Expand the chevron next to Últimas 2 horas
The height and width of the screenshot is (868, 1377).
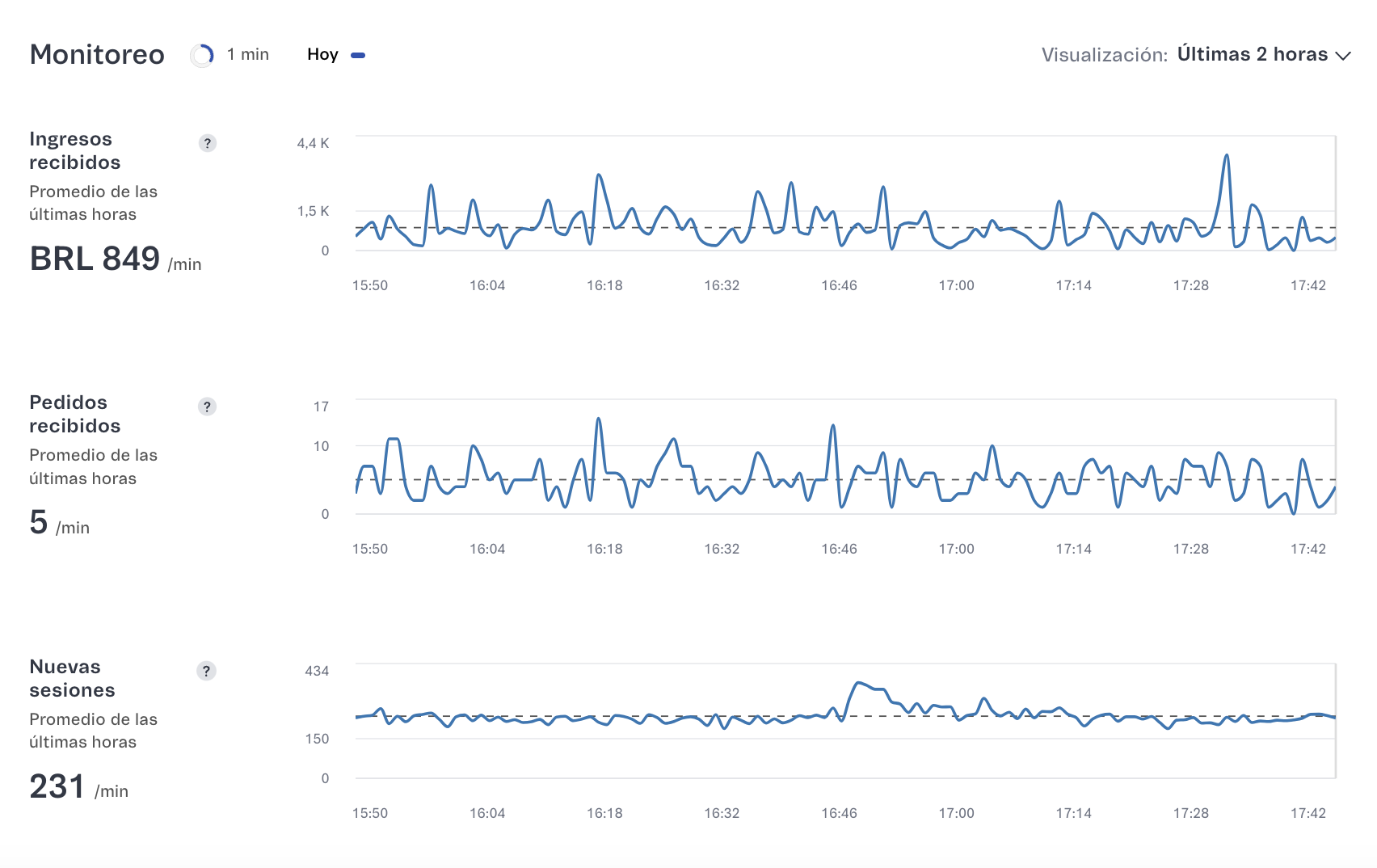[x=1343, y=56]
